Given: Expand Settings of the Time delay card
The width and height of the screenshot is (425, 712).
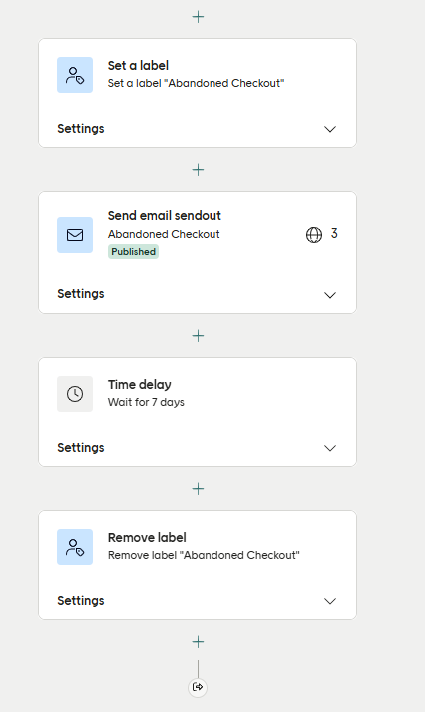Looking at the screenshot, I should (330, 448).
